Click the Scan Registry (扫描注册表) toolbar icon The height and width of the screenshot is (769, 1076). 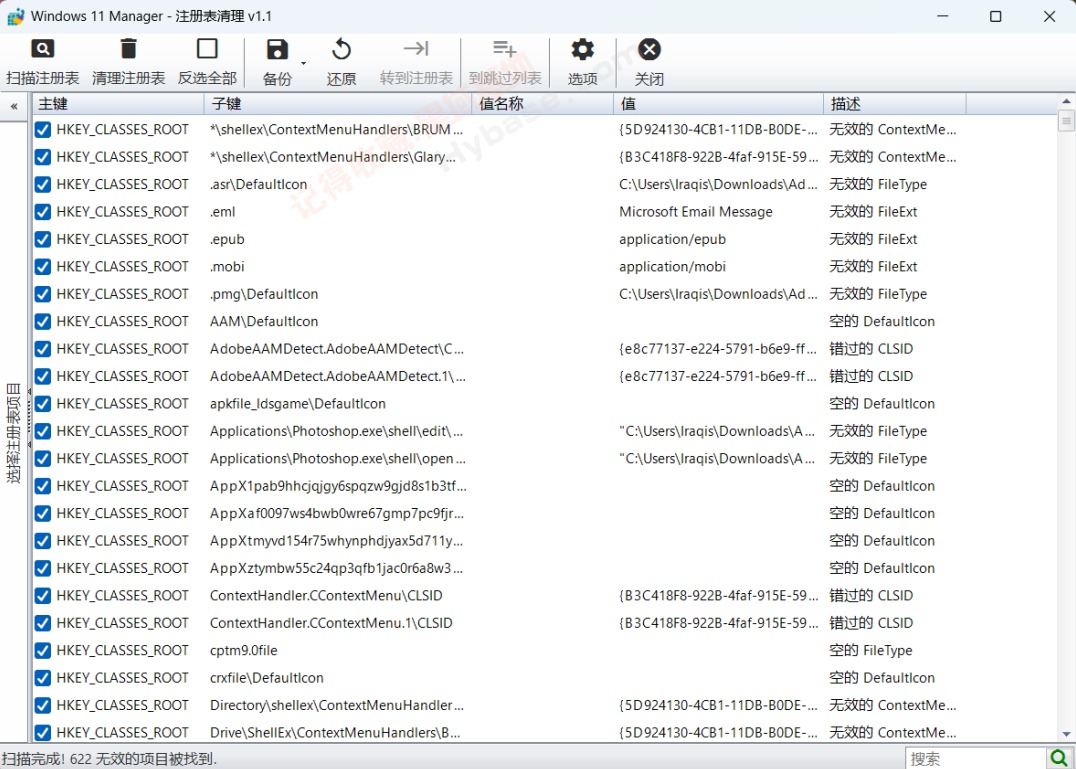43,49
